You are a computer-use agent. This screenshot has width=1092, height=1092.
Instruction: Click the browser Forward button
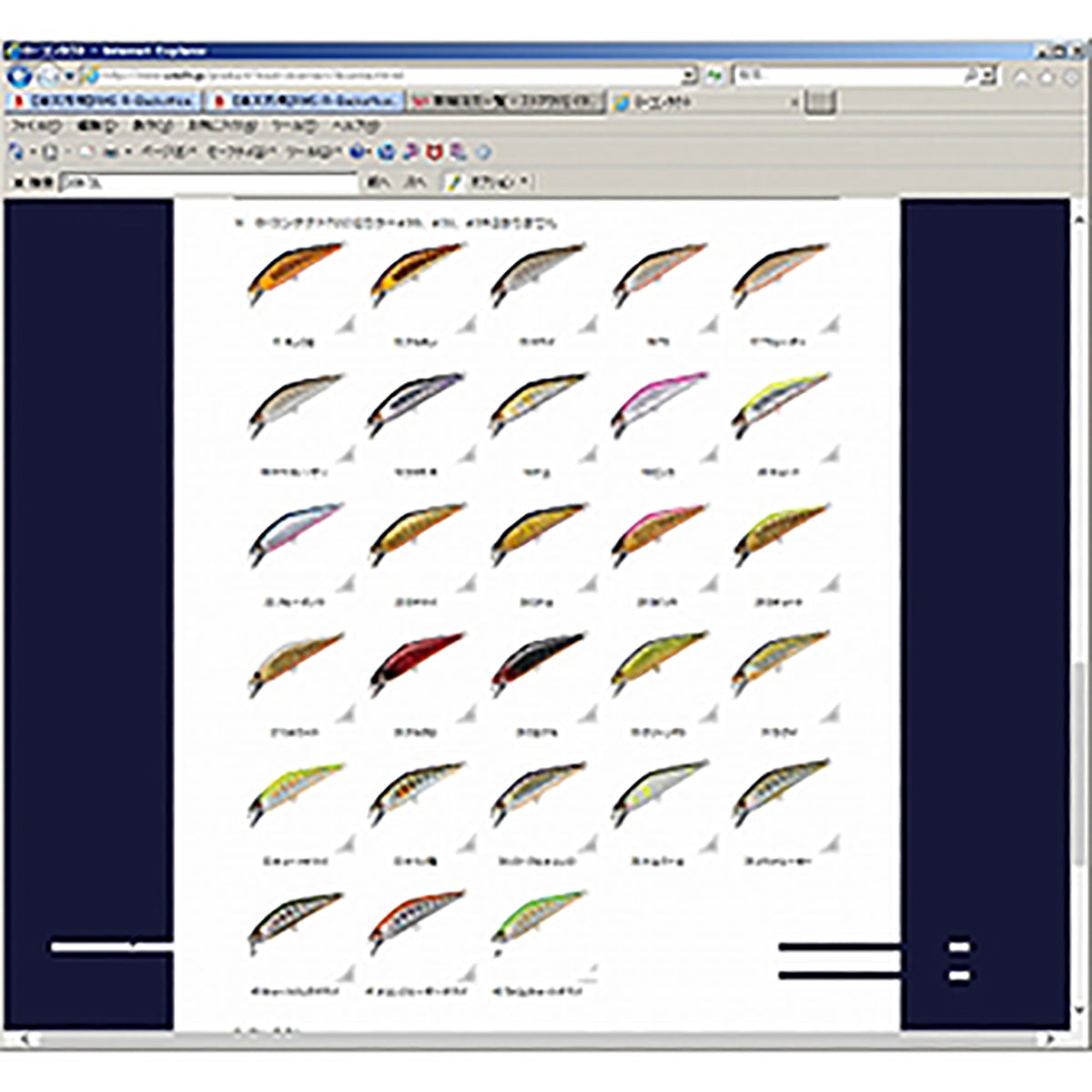tap(47, 76)
